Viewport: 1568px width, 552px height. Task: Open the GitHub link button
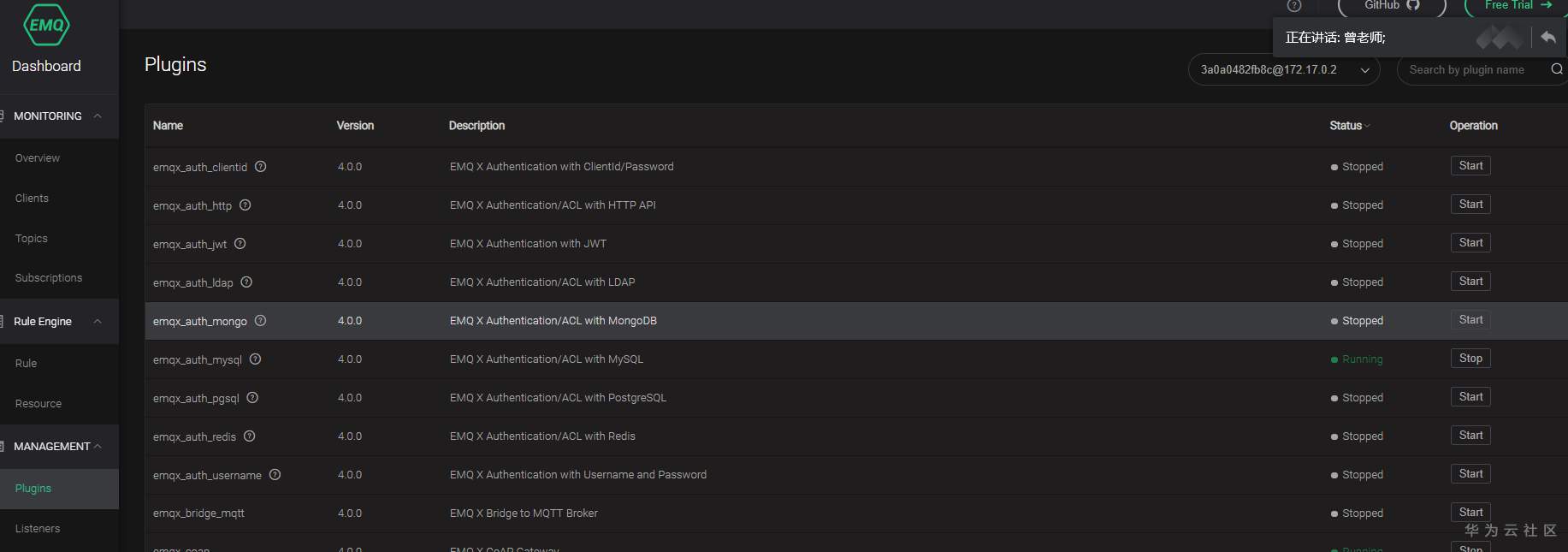1392,7
